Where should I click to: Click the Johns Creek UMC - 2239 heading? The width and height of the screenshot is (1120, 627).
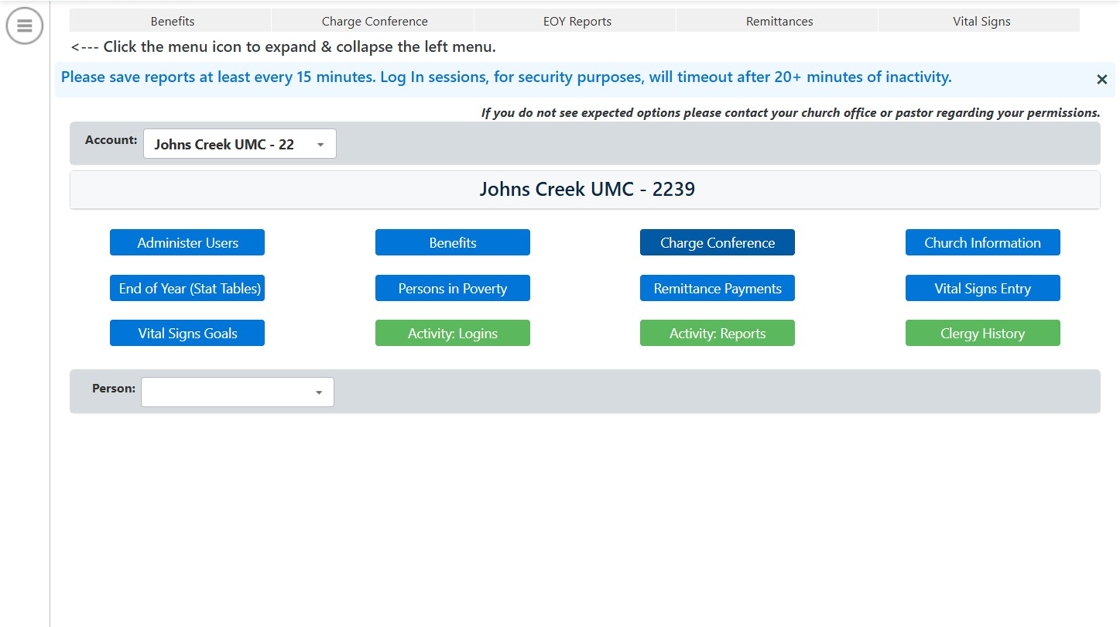[586, 189]
